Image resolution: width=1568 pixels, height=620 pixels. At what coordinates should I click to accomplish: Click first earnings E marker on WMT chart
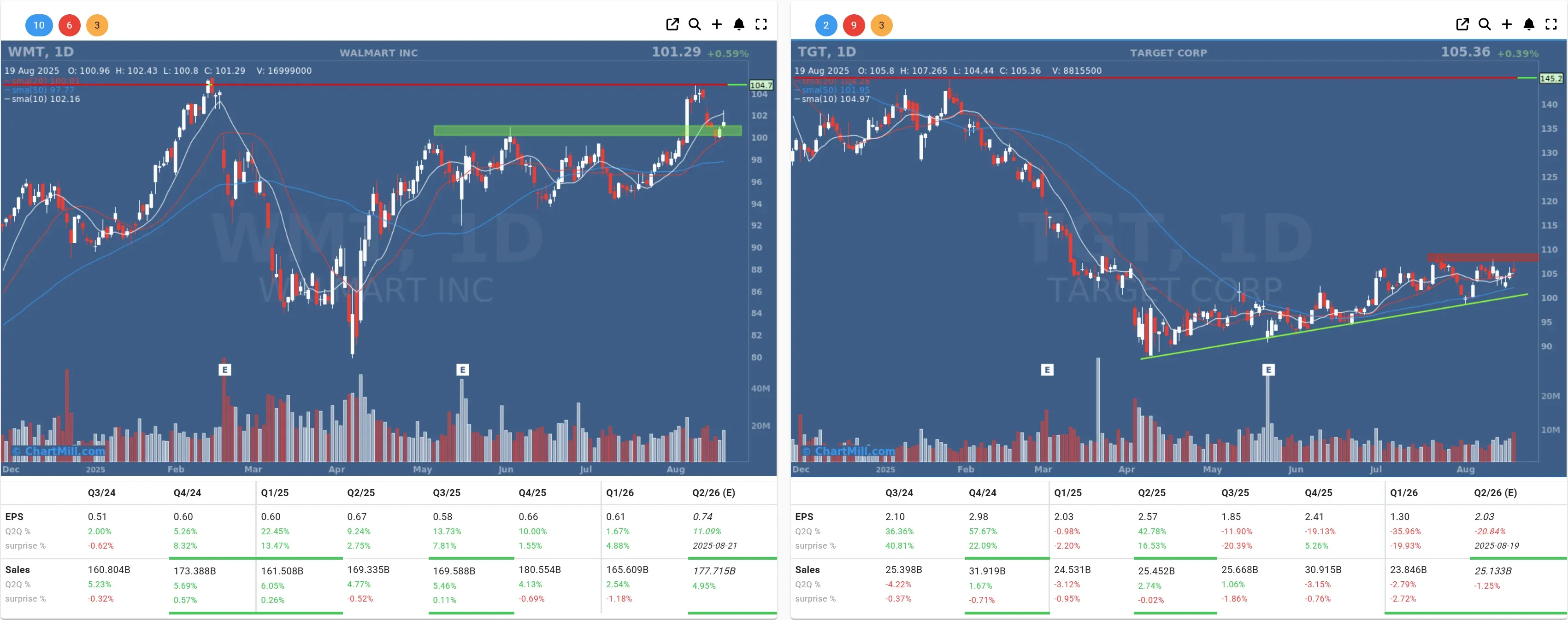(224, 369)
